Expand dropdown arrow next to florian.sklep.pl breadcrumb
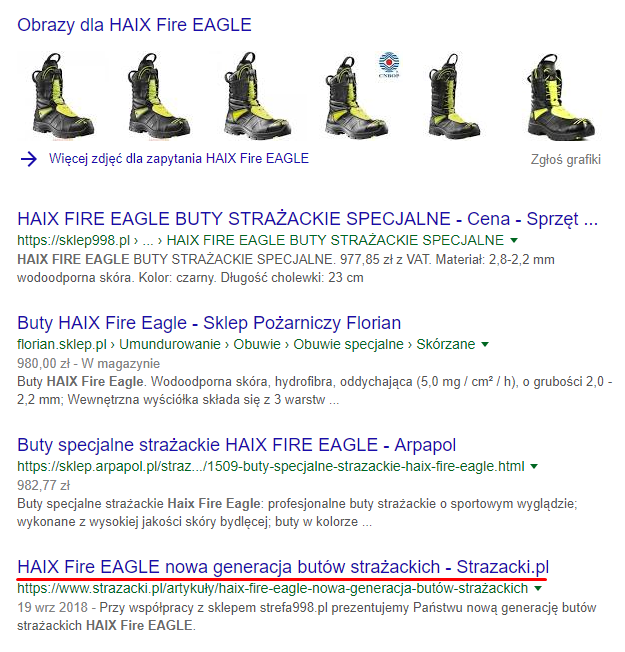The width and height of the screenshot is (625, 652). [485, 344]
